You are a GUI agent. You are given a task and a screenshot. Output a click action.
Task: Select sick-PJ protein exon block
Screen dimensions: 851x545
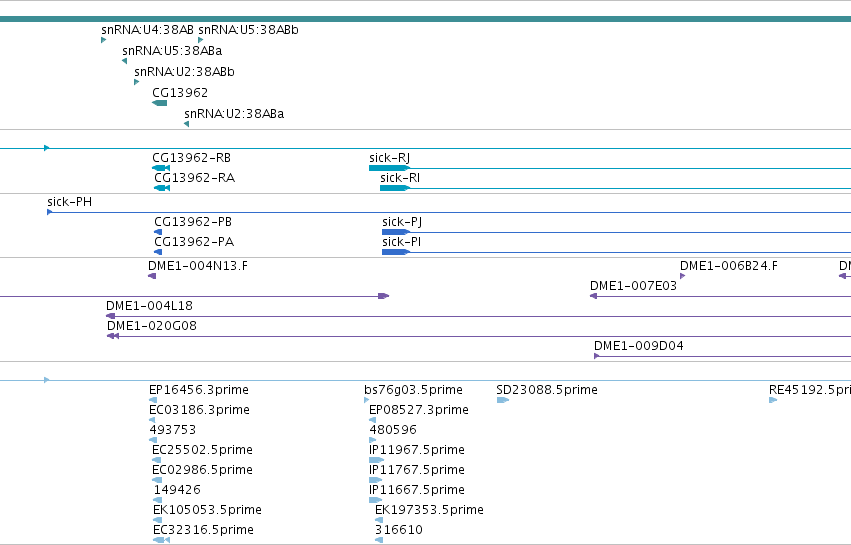(396, 232)
